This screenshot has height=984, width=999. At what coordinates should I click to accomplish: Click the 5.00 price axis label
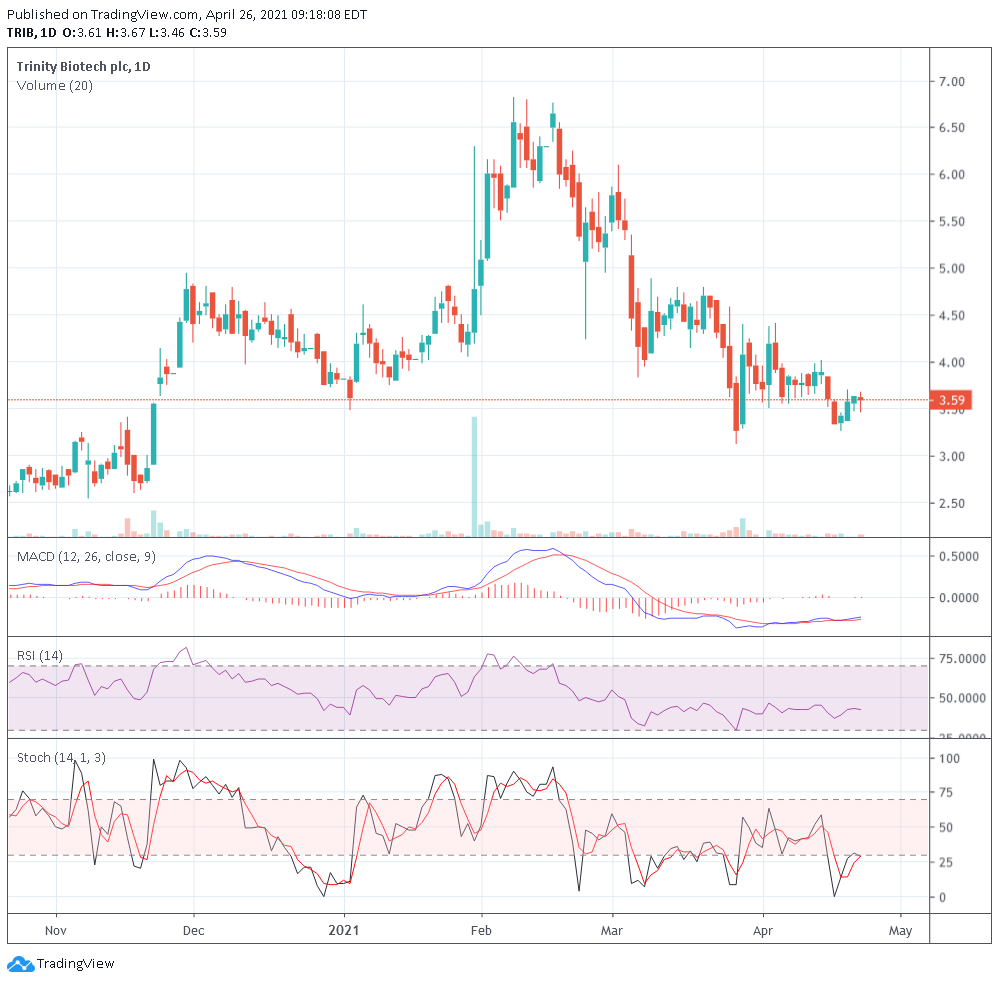click(952, 268)
